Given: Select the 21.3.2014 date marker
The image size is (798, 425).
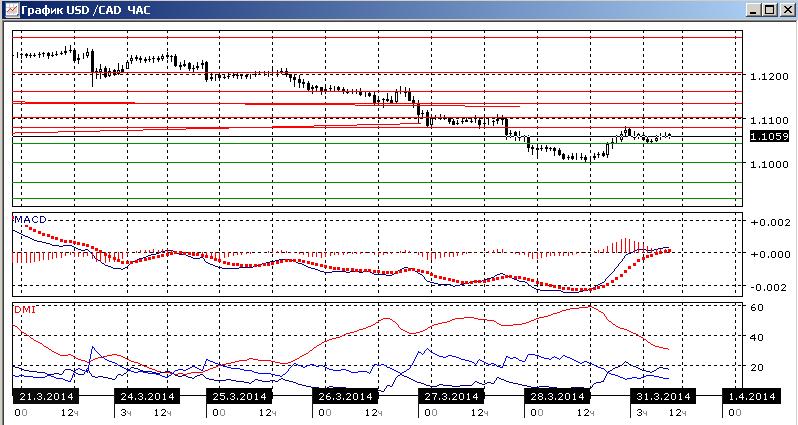Looking at the screenshot, I should coord(46,396).
